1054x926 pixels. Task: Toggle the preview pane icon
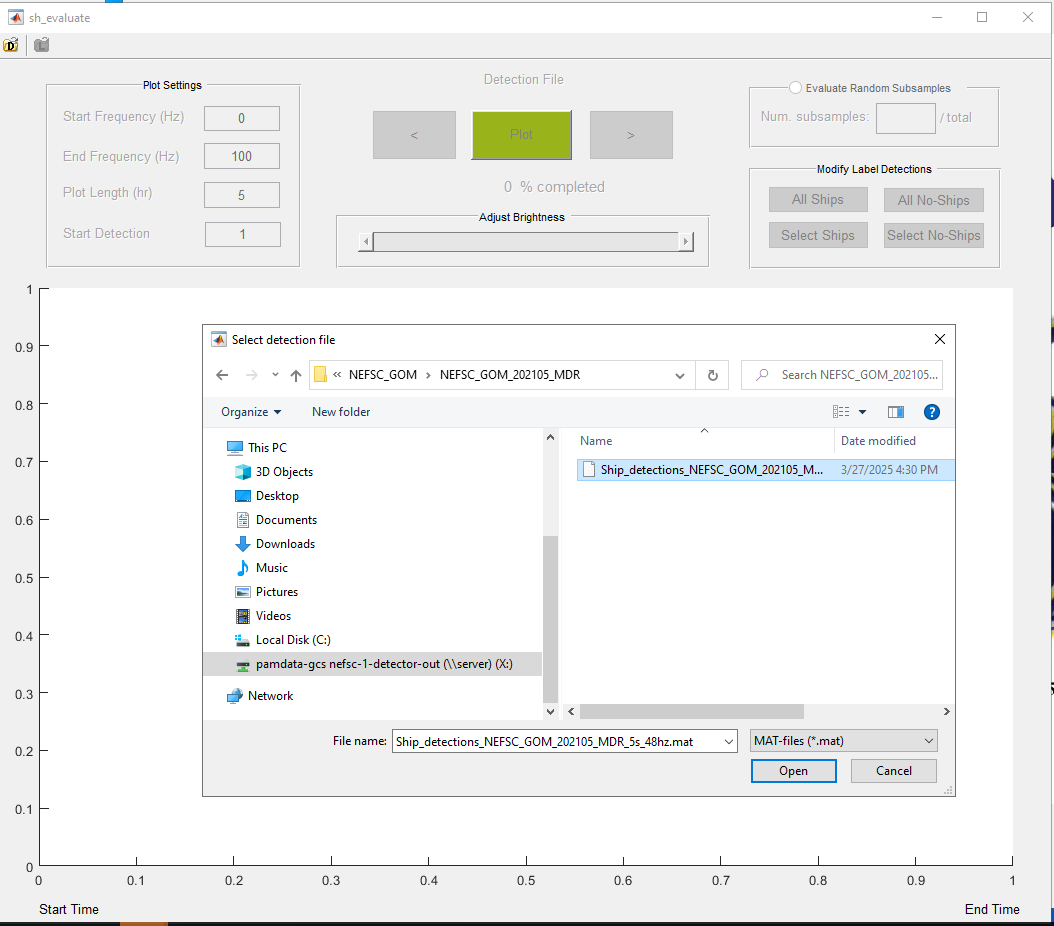point(895,412)
